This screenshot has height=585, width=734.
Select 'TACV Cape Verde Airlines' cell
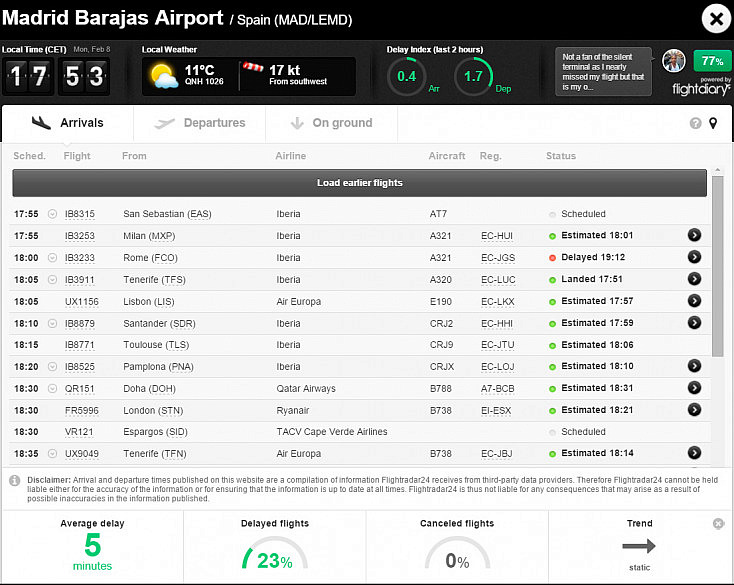pos(331,432)
